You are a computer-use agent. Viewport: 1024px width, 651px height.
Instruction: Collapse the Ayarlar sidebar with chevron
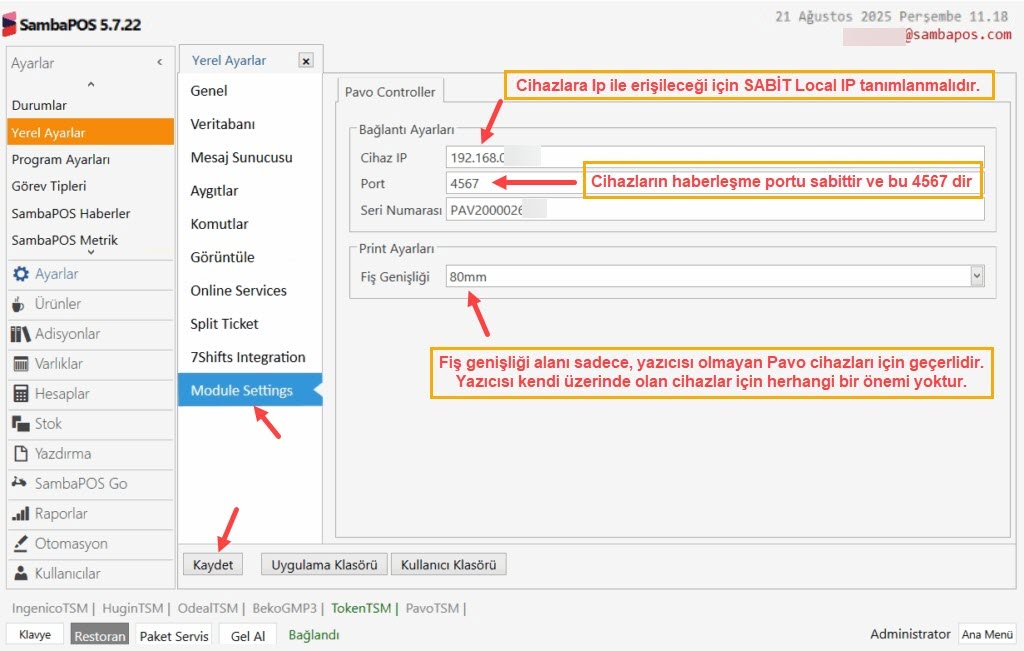[159, 62]
